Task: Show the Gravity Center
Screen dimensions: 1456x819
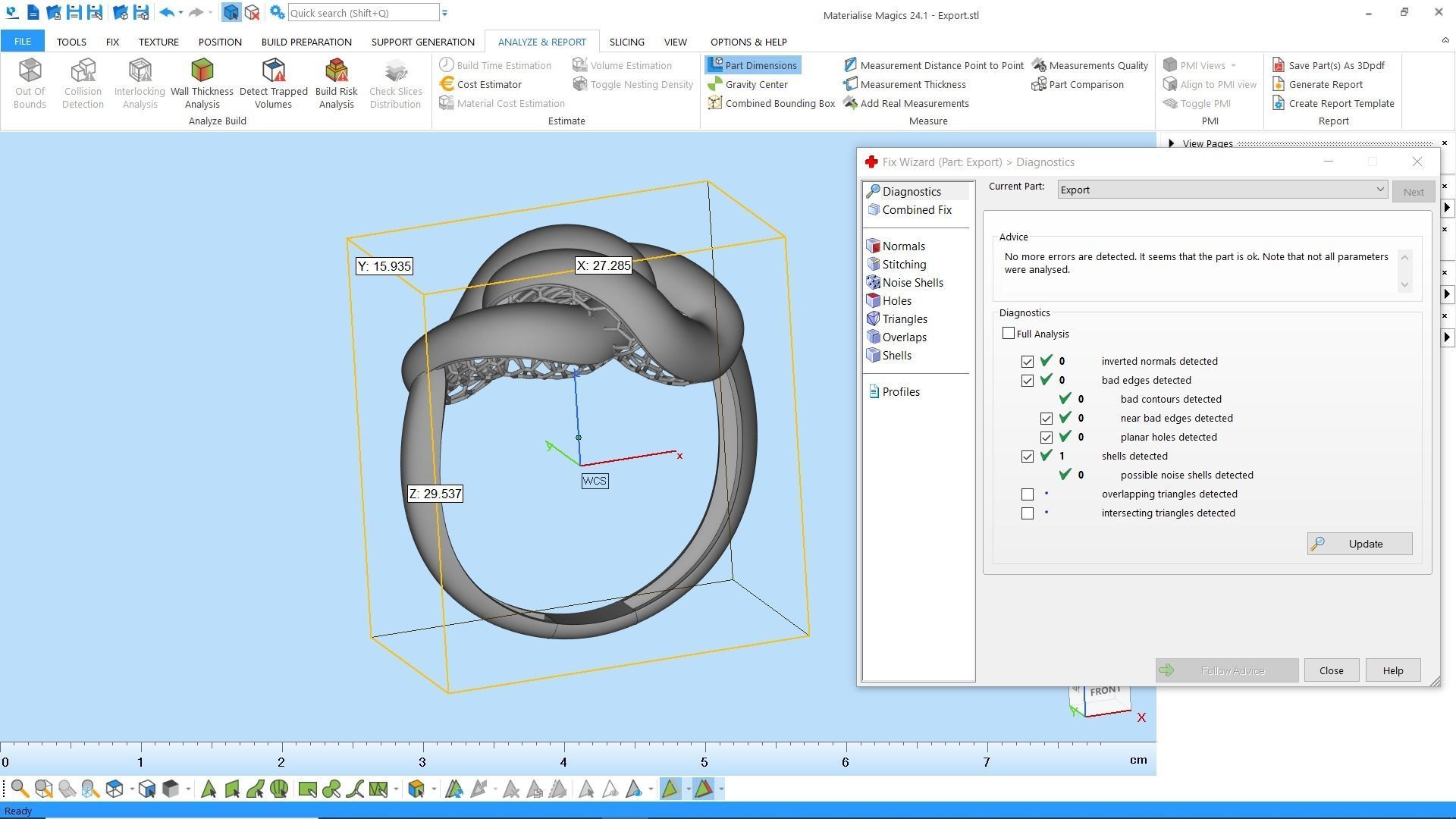Action: (748, 84)
